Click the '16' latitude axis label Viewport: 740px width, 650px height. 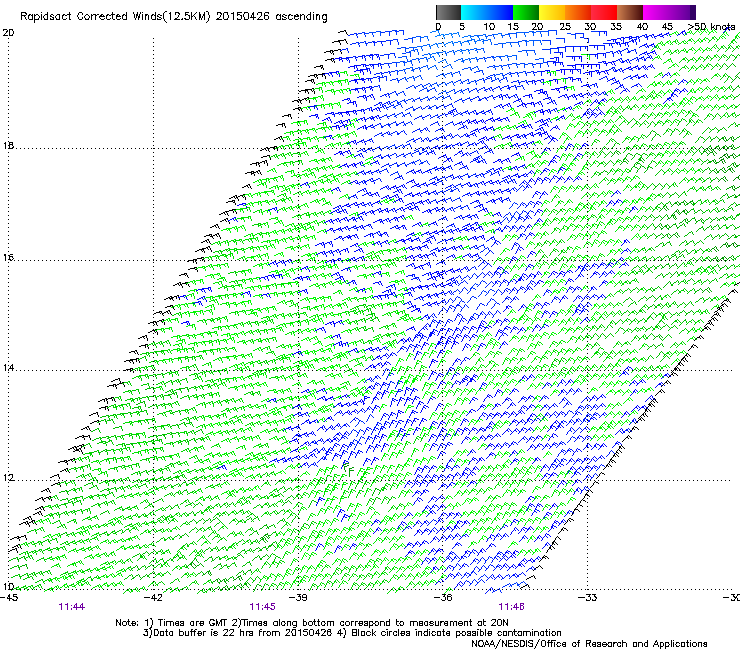point(8,258)
